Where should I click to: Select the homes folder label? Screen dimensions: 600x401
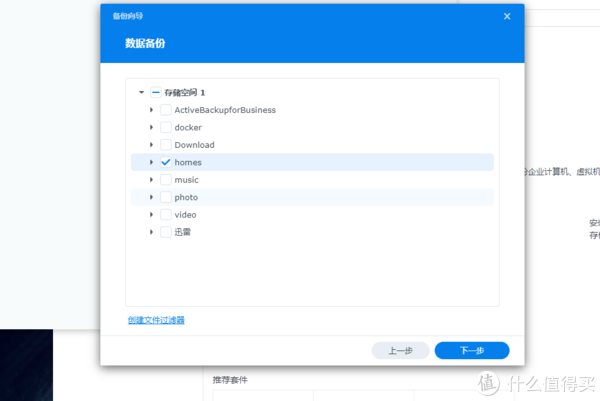click(188, 162)
